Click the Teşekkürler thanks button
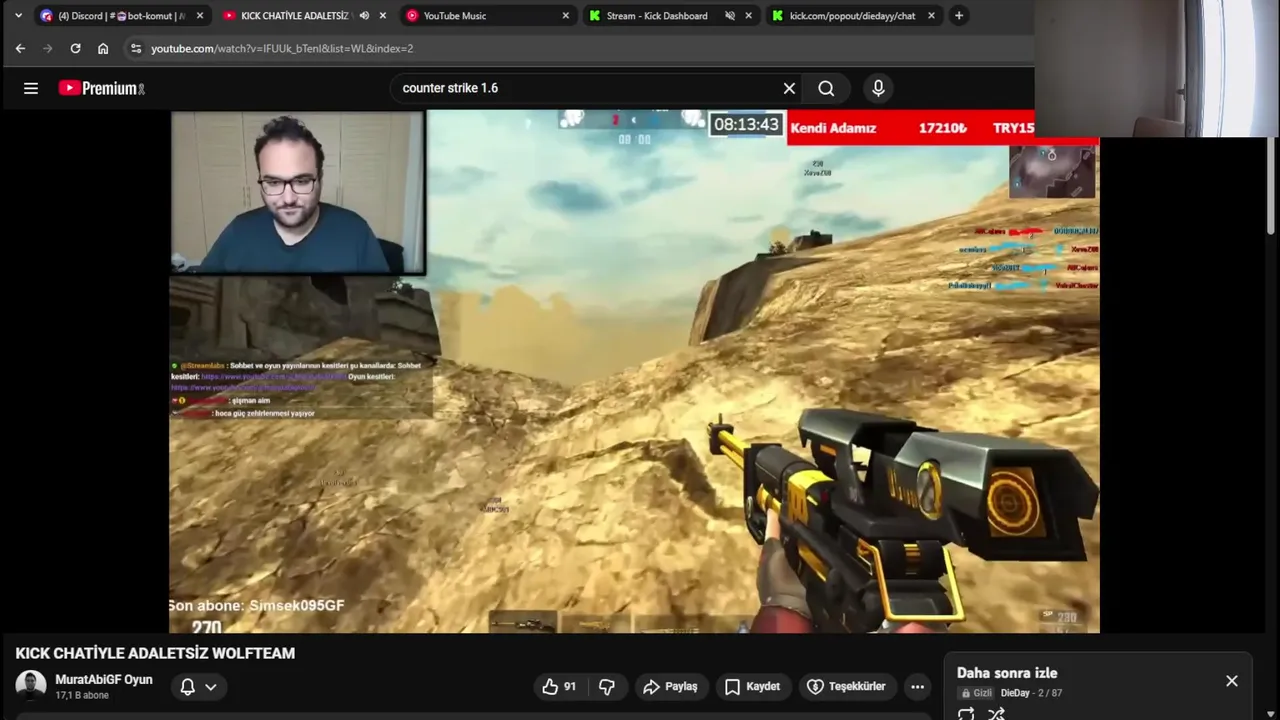This screenshot has width=1280, height=720. coord(846,686)
